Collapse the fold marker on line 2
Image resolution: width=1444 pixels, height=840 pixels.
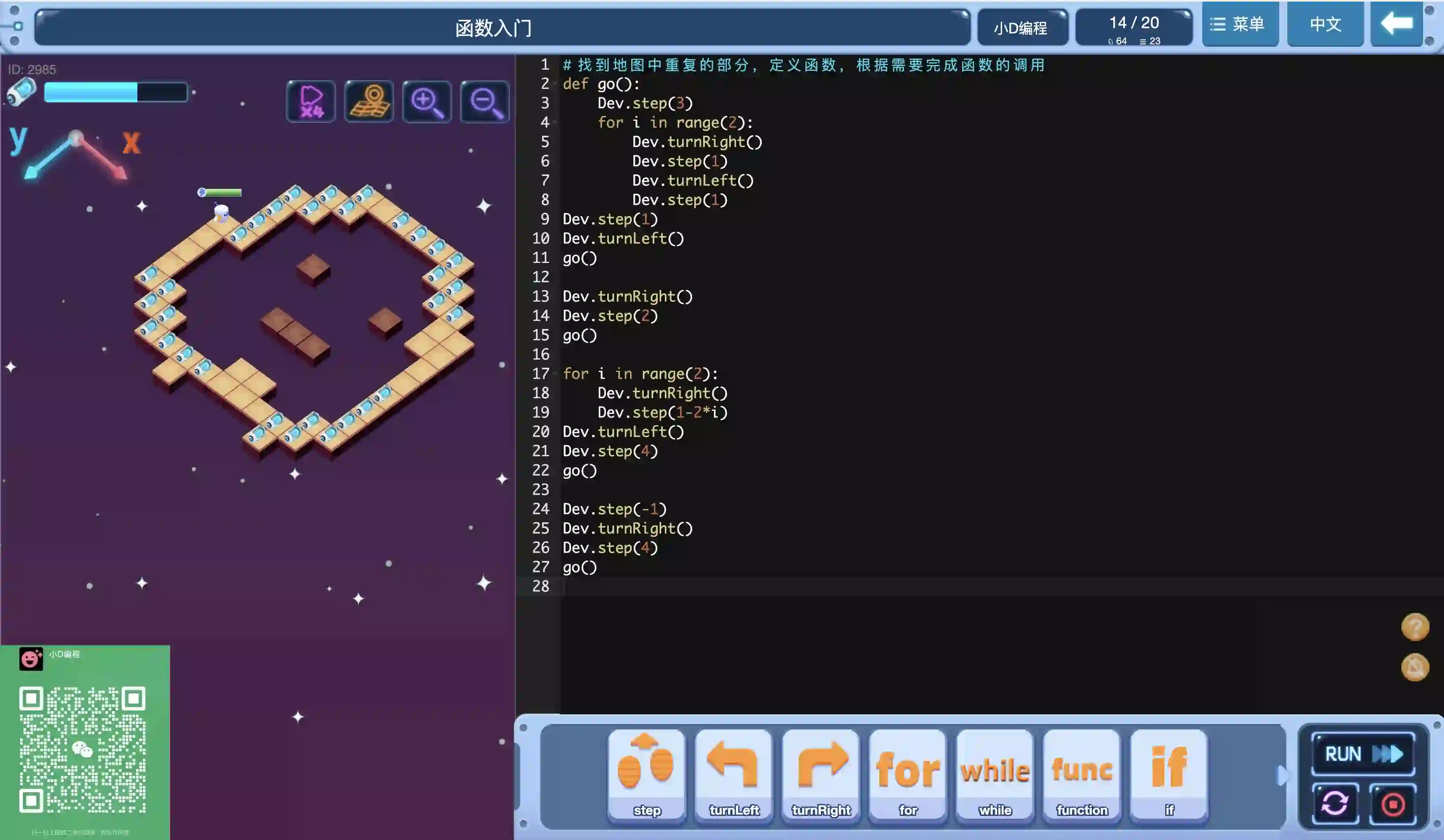click(555, 84)
